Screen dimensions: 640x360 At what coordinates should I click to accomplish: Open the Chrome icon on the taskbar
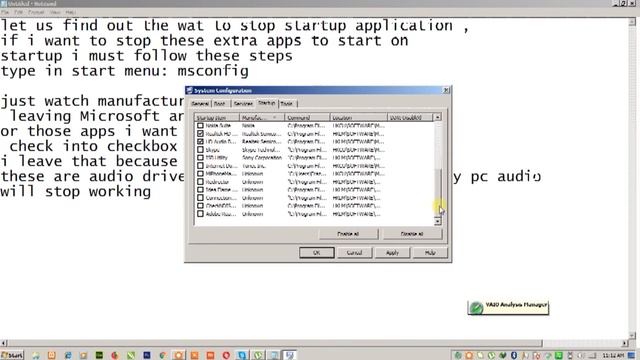(162, 356)
